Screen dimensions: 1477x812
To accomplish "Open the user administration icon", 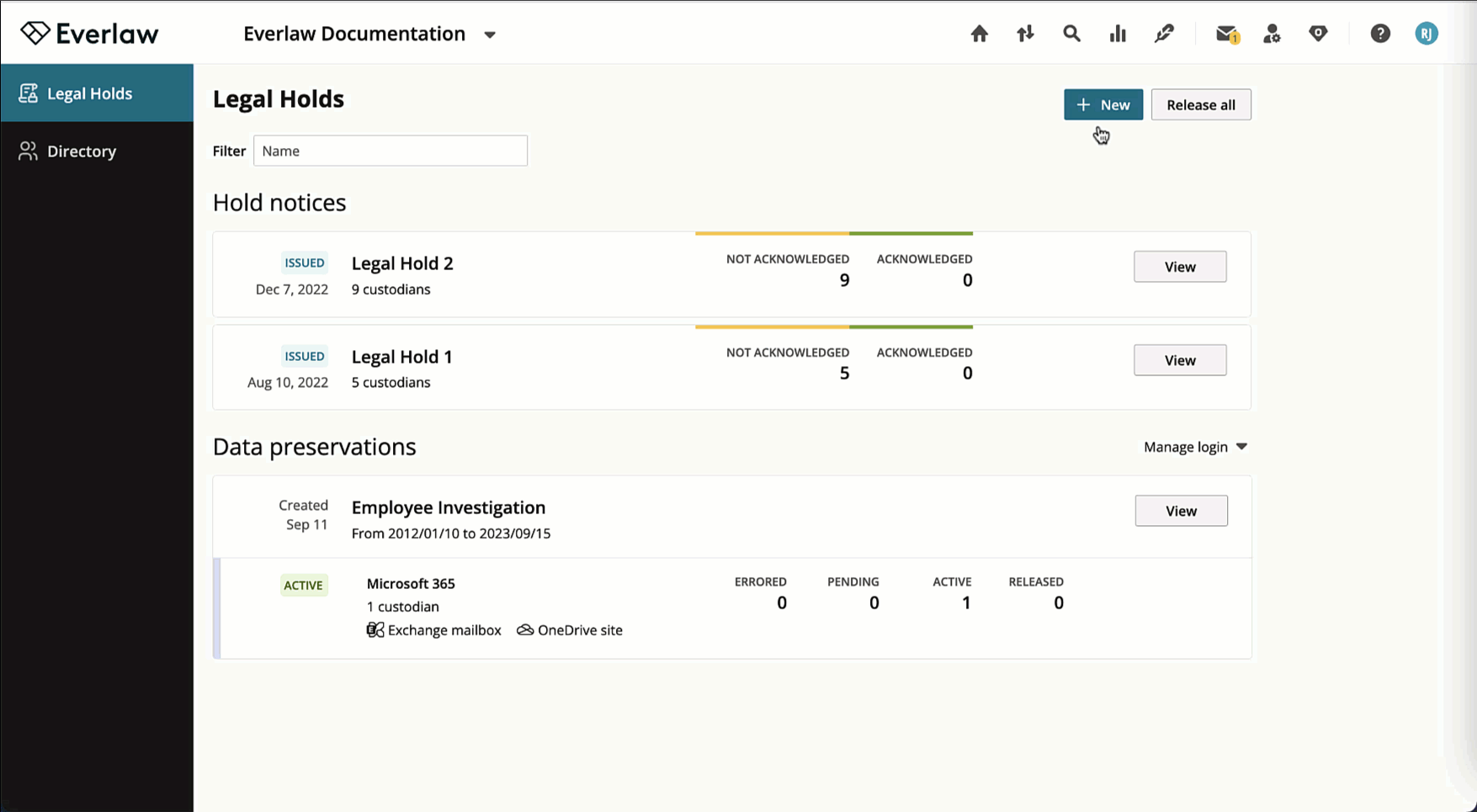I will pyautogui.click(x=1272, y=34).
